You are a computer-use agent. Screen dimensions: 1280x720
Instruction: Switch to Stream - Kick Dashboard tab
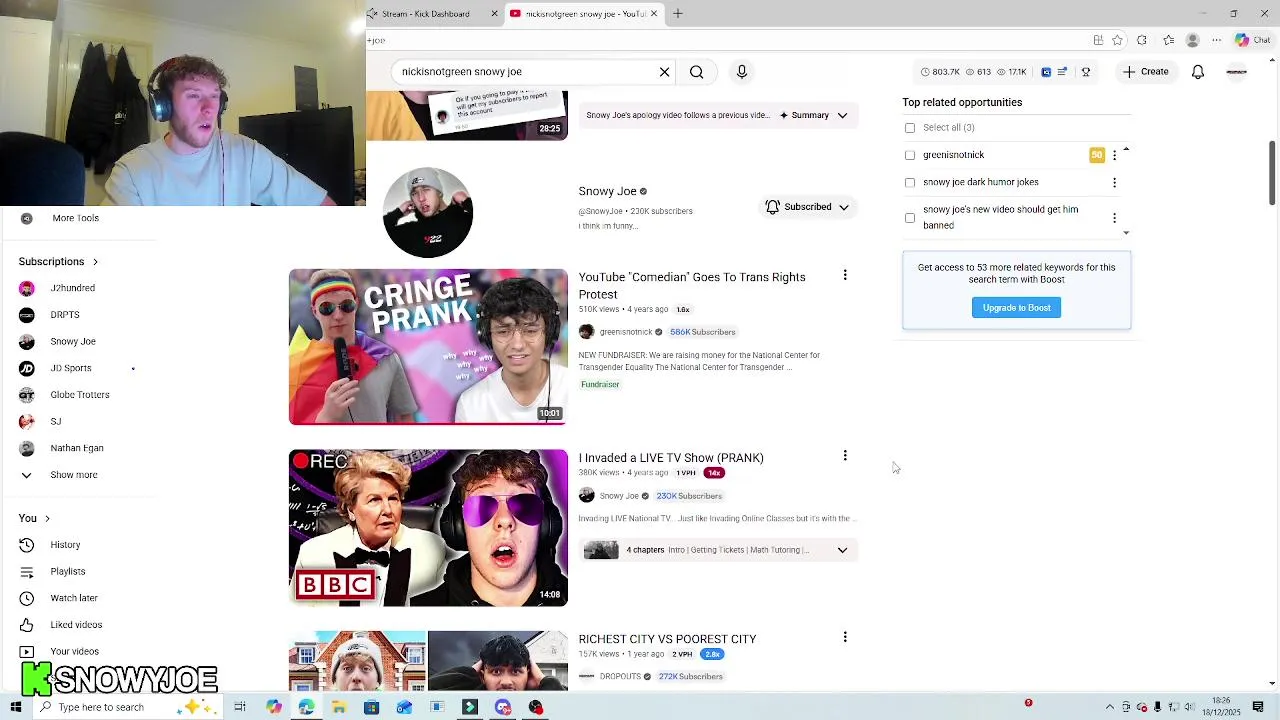426,14
